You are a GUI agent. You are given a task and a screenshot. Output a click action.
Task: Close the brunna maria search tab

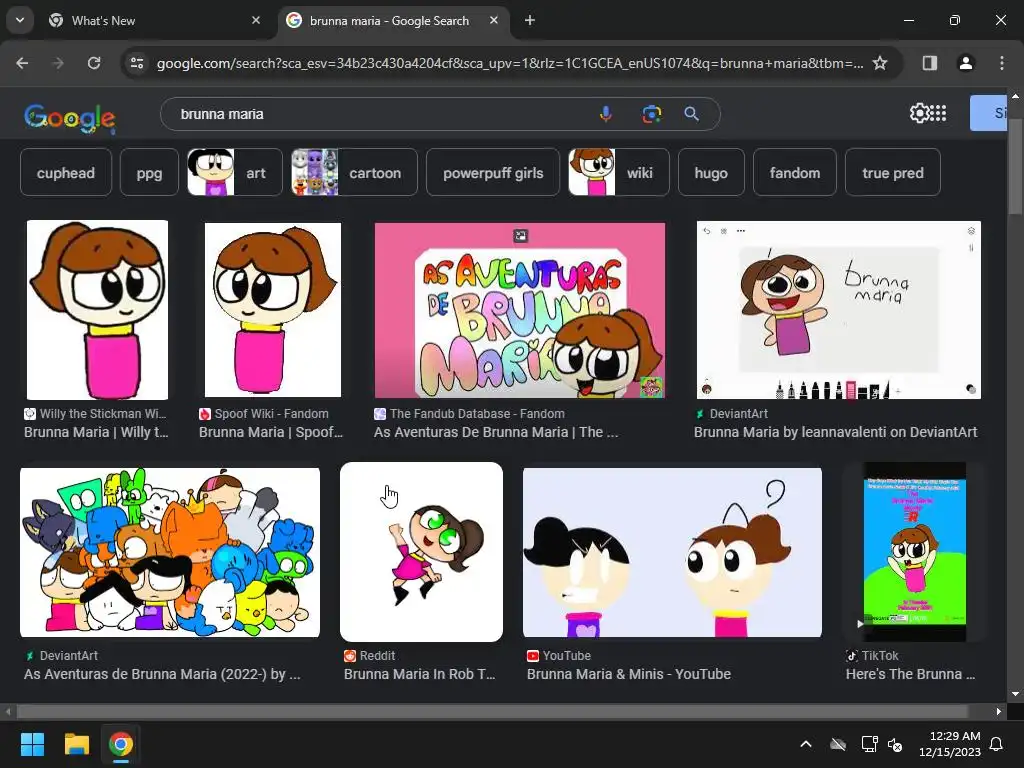[x=494, y=21]
